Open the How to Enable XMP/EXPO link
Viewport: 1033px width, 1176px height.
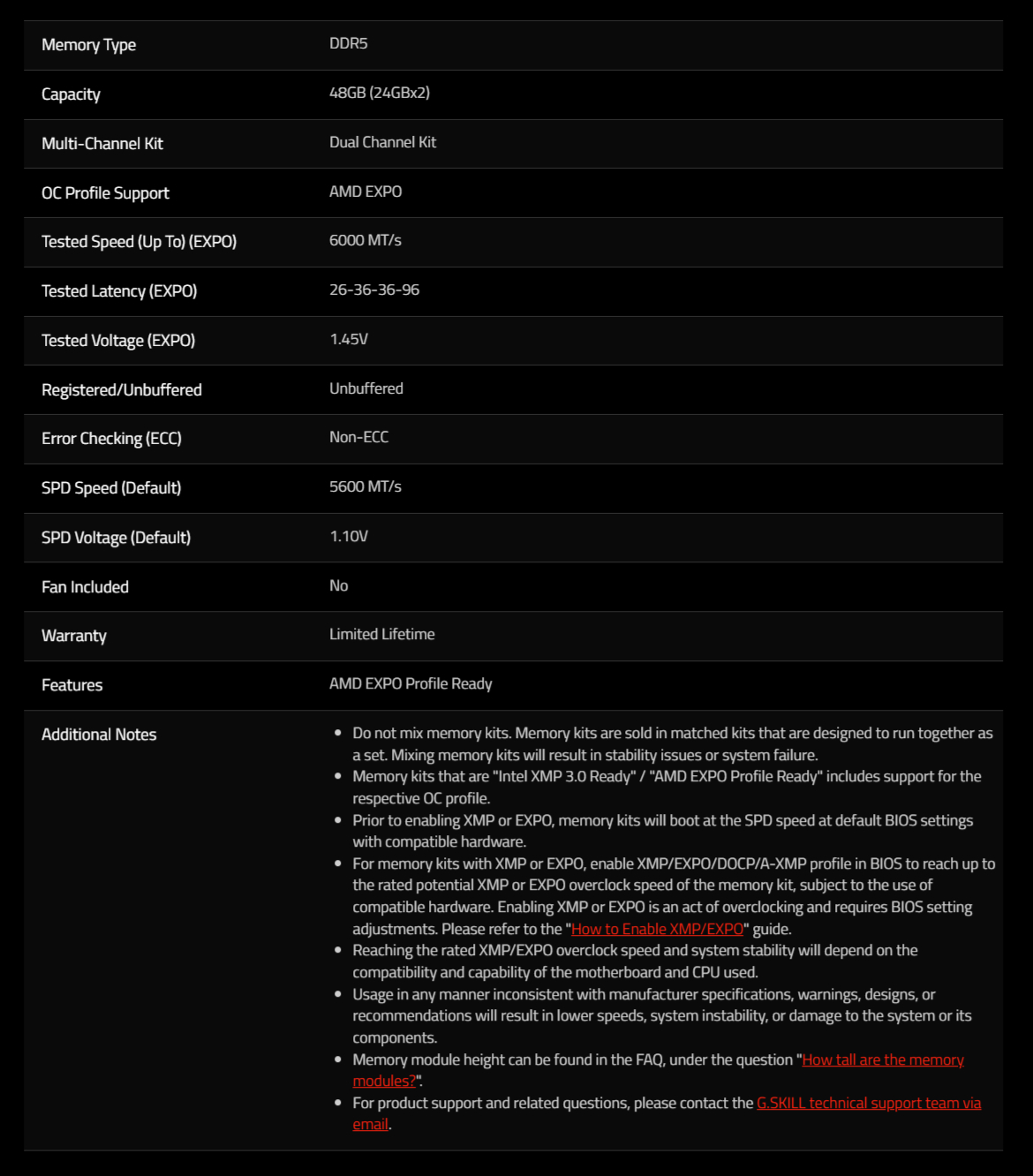point(657,929)
